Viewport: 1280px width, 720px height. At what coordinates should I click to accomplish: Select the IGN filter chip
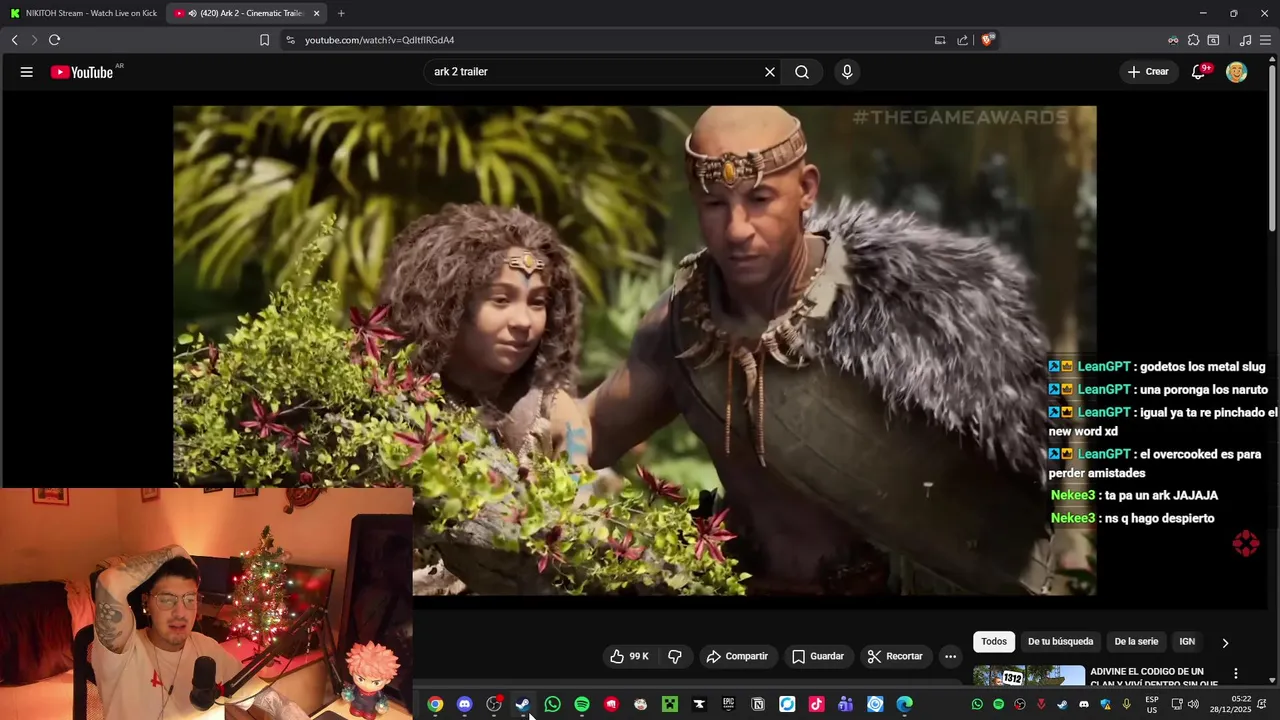click(x=1187, y=642)
